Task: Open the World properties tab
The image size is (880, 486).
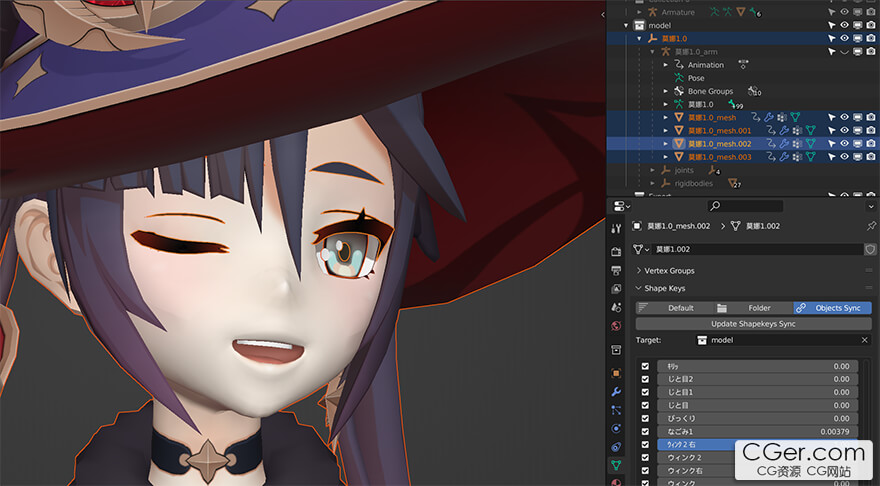Action: pyautogui.click(x=616, y=325)
